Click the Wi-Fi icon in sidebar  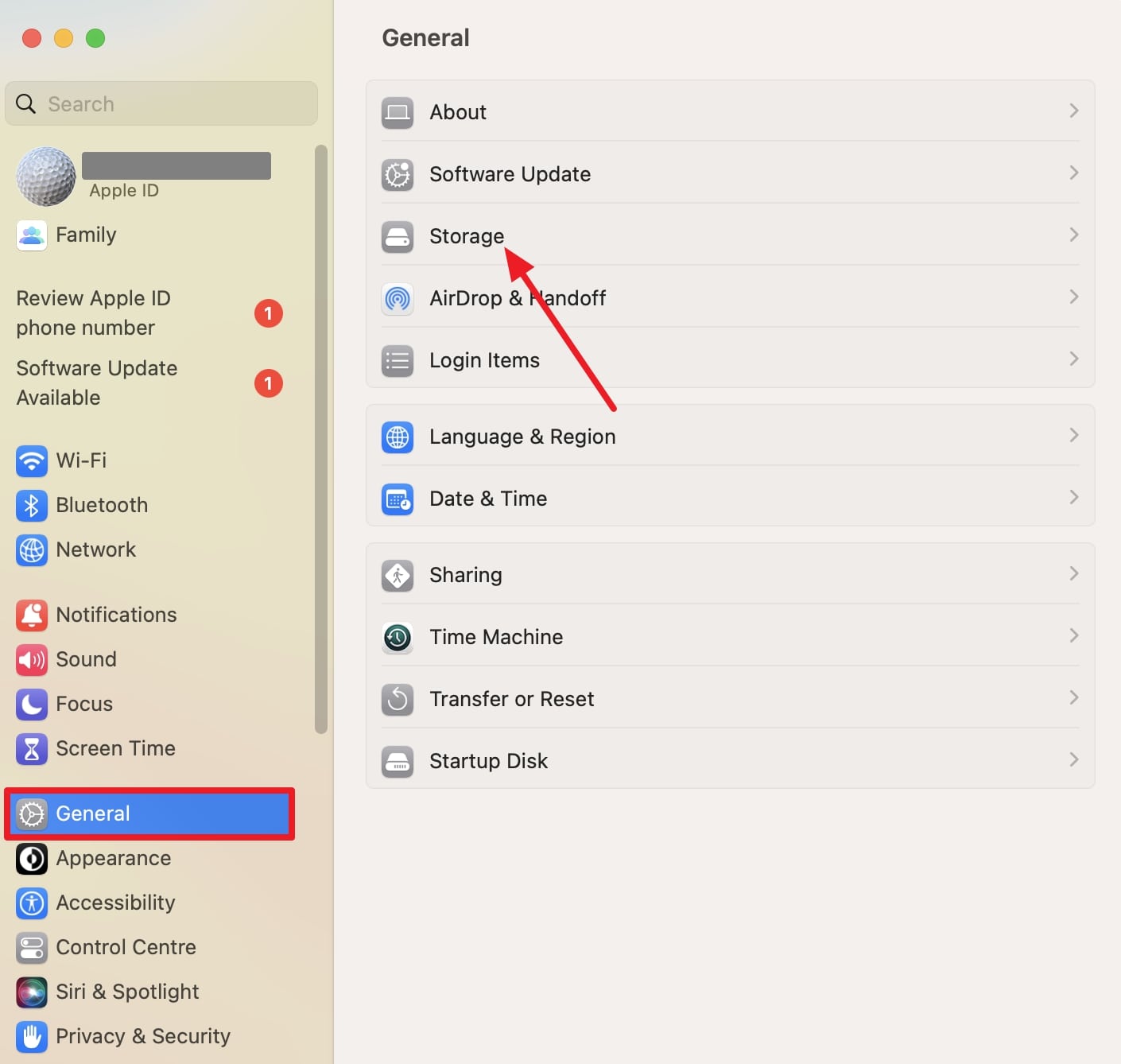pyautogui.click(x=32, y=460)
